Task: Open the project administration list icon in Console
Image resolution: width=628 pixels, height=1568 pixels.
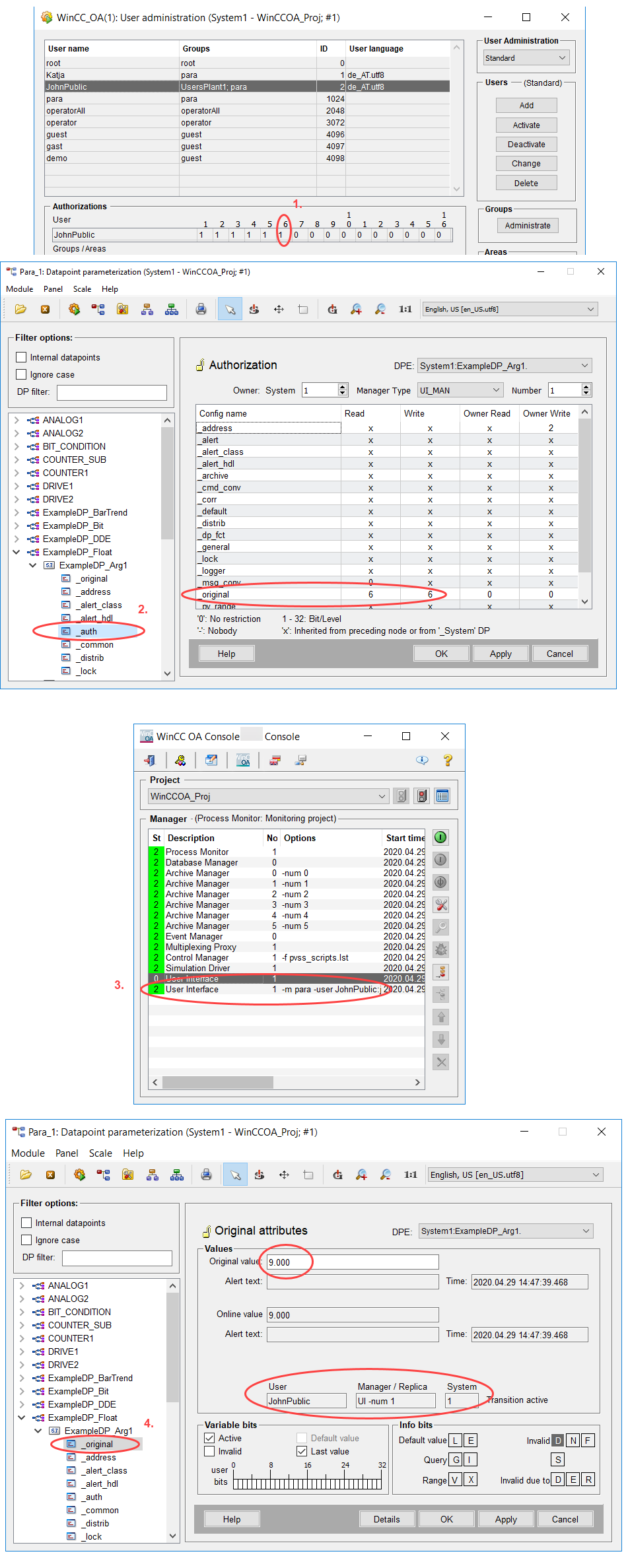Action: tap(442, 796)
